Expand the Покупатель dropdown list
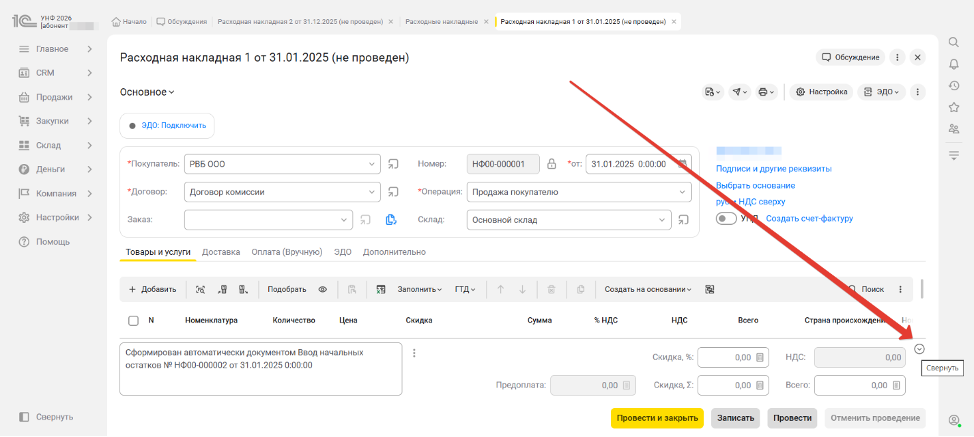 371,163
